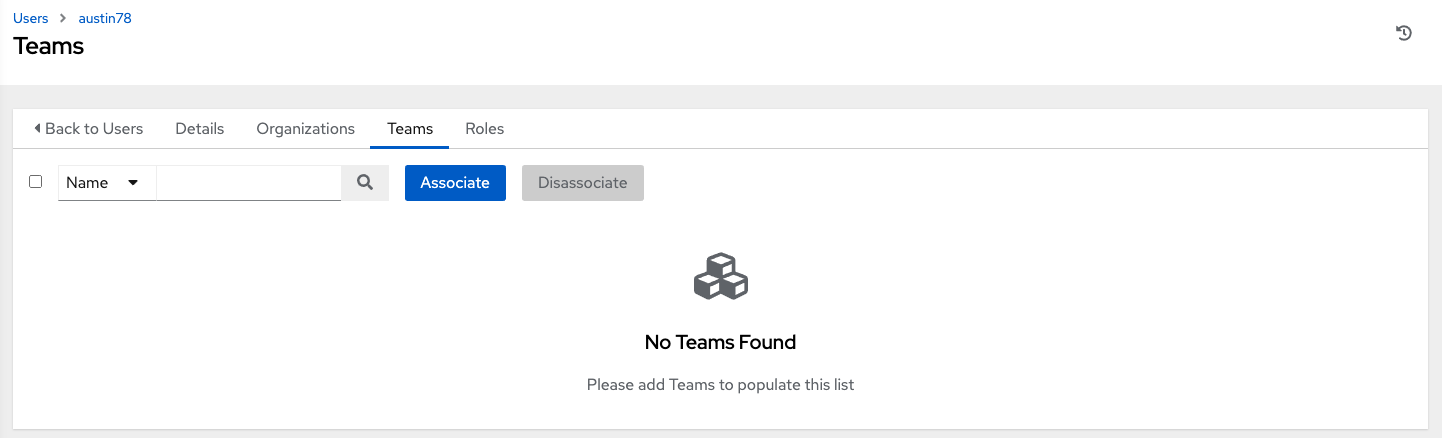This screenshot has width=1442, height=438.
Task: Click the 'Please add Teams' hint text
Action: click(721, 384)
